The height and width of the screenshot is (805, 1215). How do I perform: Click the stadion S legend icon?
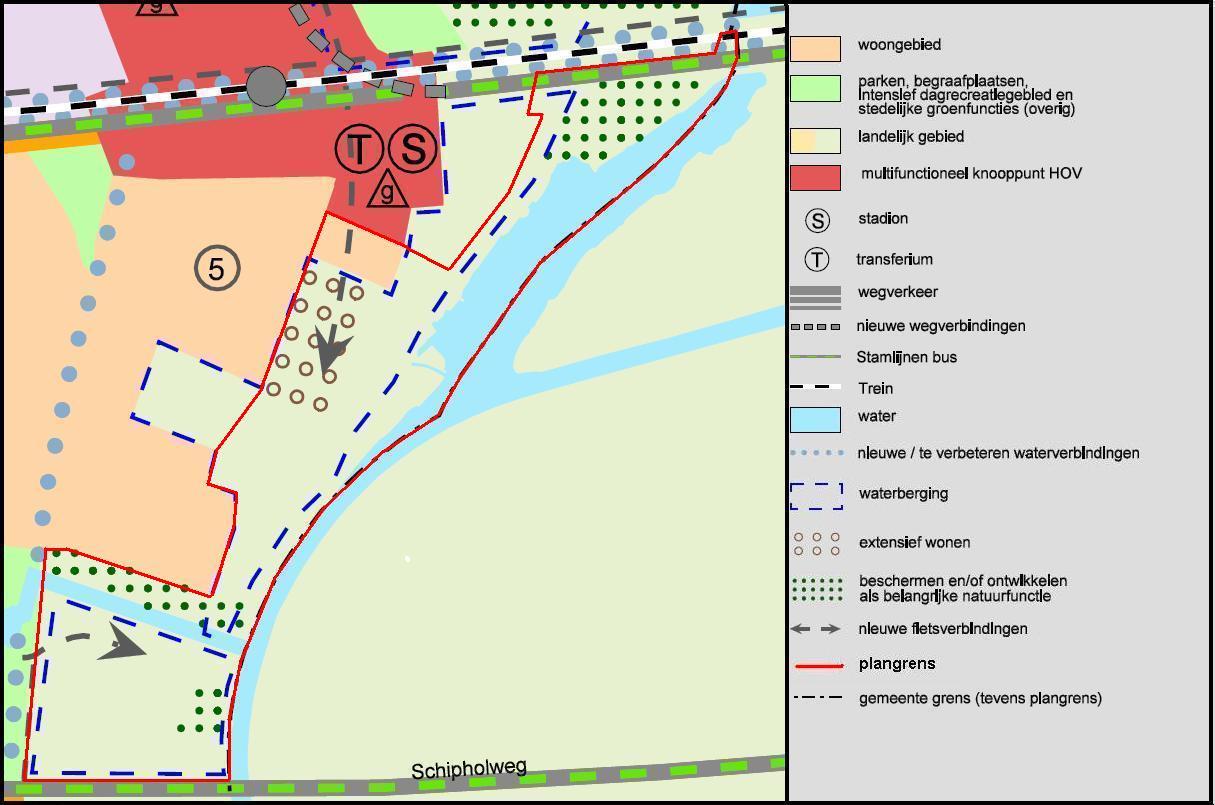click(817, 221)
